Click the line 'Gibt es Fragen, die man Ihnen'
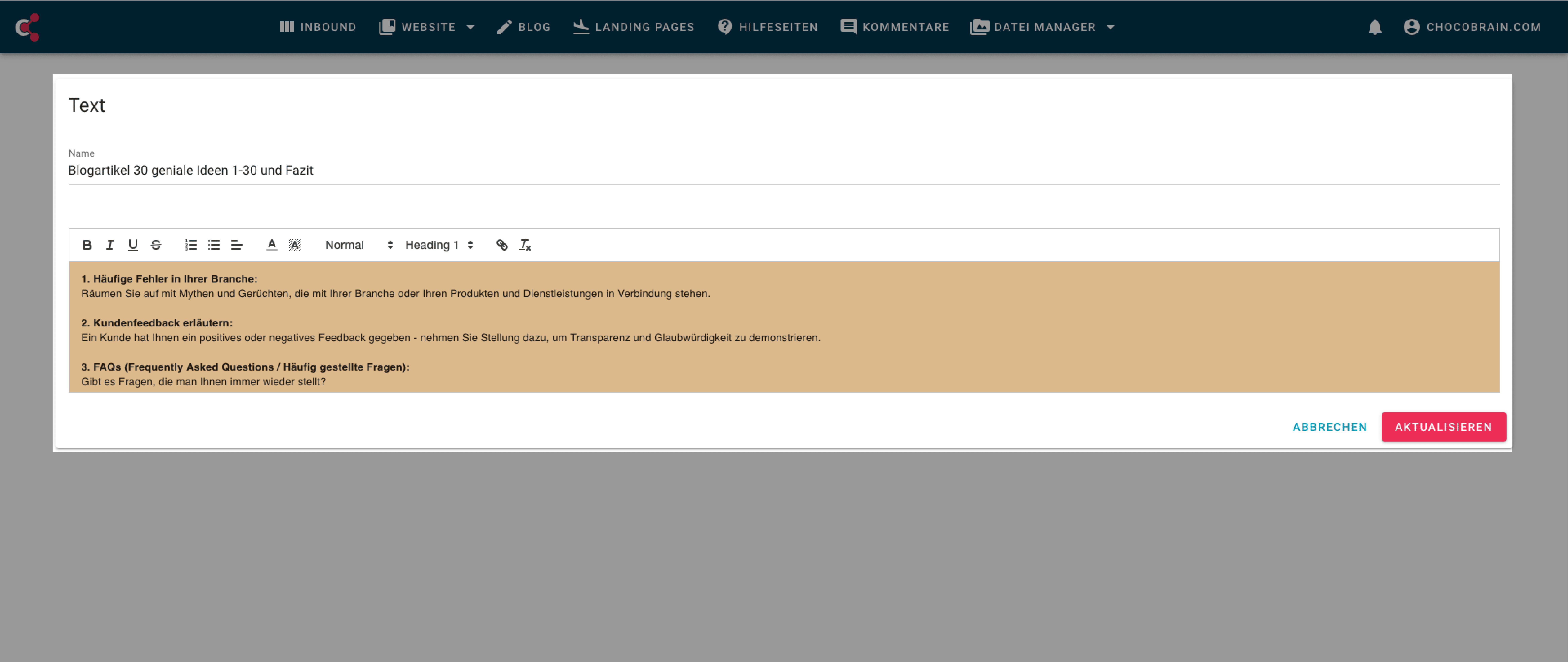This screenshot has height=662, width=1568. pyautogui.click(x=203, y=382)
